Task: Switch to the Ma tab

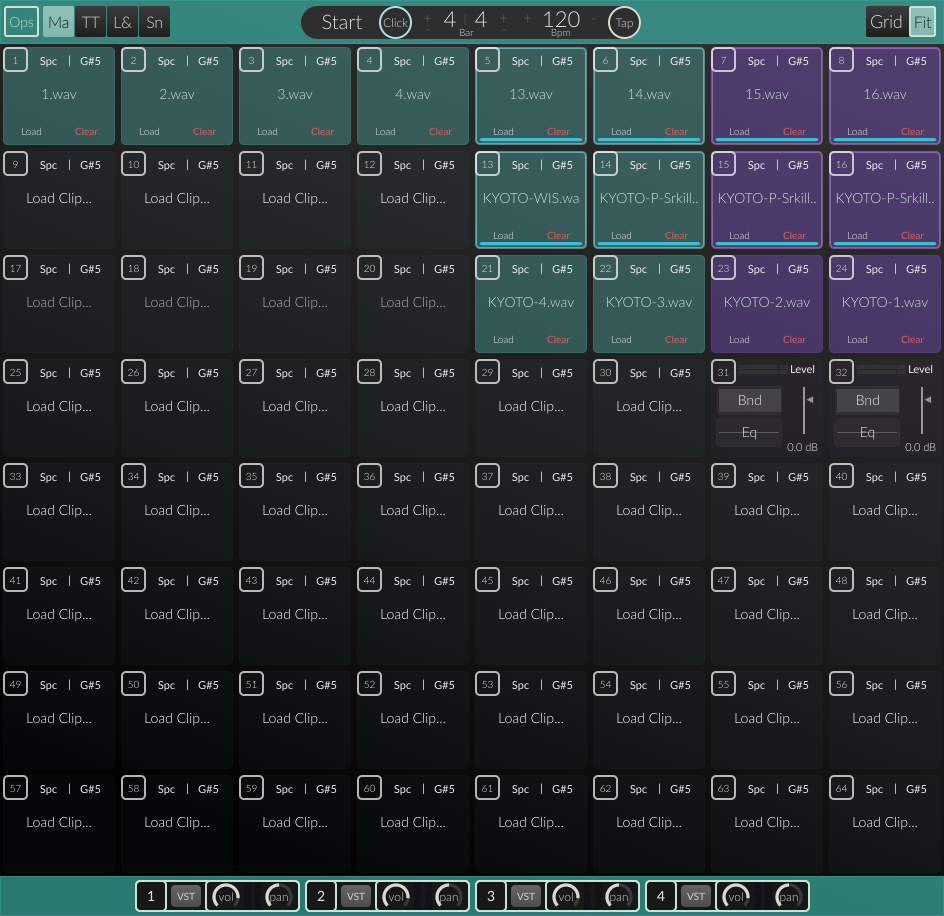Action: tap(58, 22)
